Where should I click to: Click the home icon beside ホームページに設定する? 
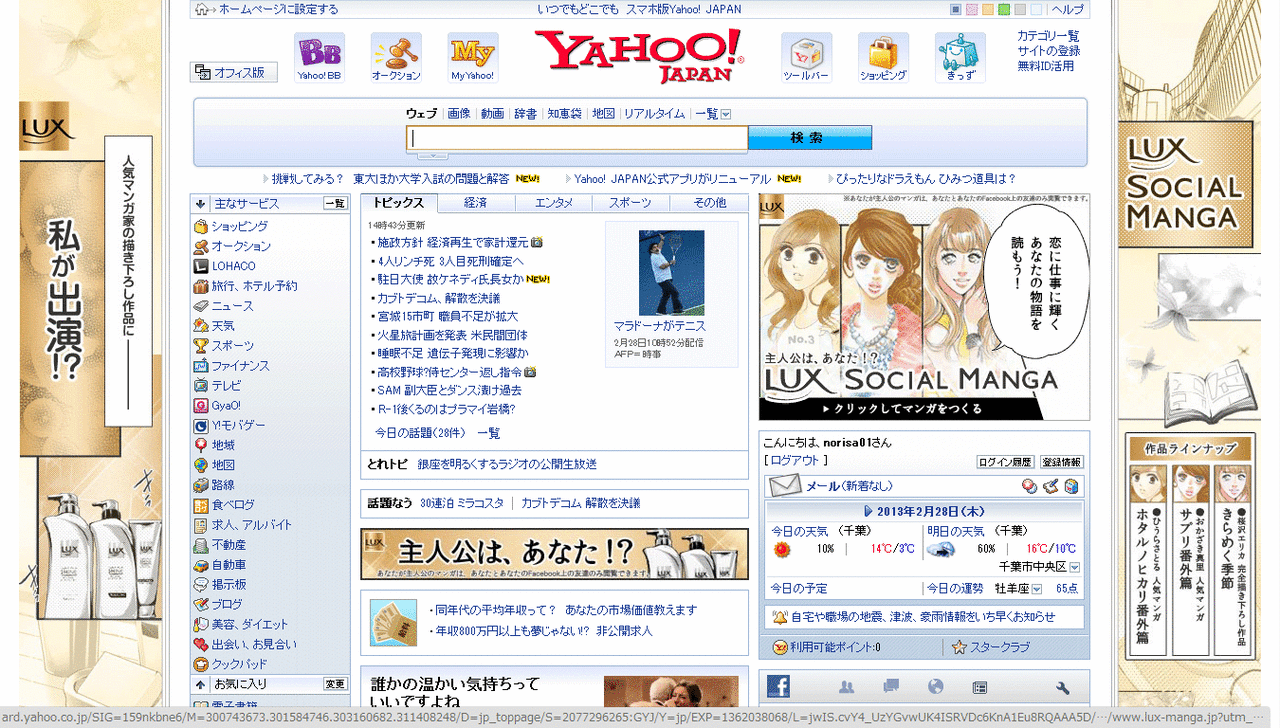201,9
